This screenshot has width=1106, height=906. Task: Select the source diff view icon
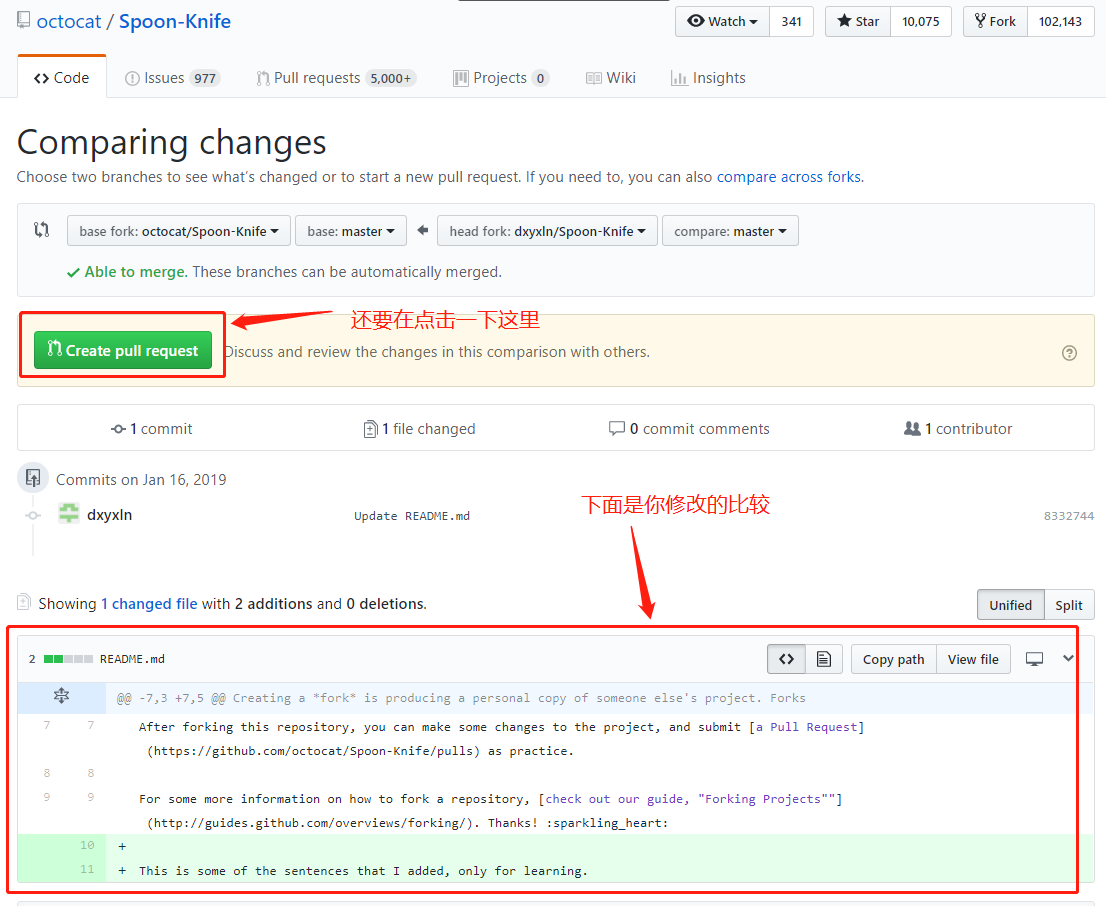tap(787, 658)
